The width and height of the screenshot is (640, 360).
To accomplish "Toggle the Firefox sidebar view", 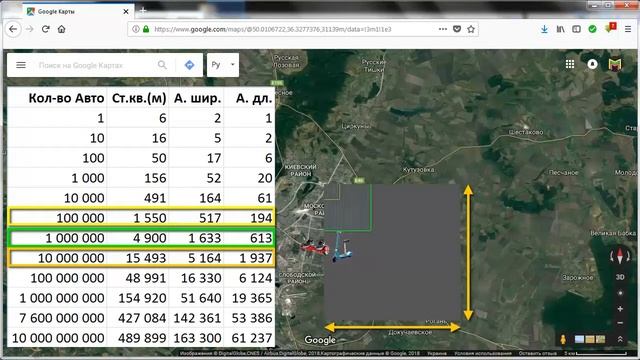I will pyautogui.click(x=576, y=29).
